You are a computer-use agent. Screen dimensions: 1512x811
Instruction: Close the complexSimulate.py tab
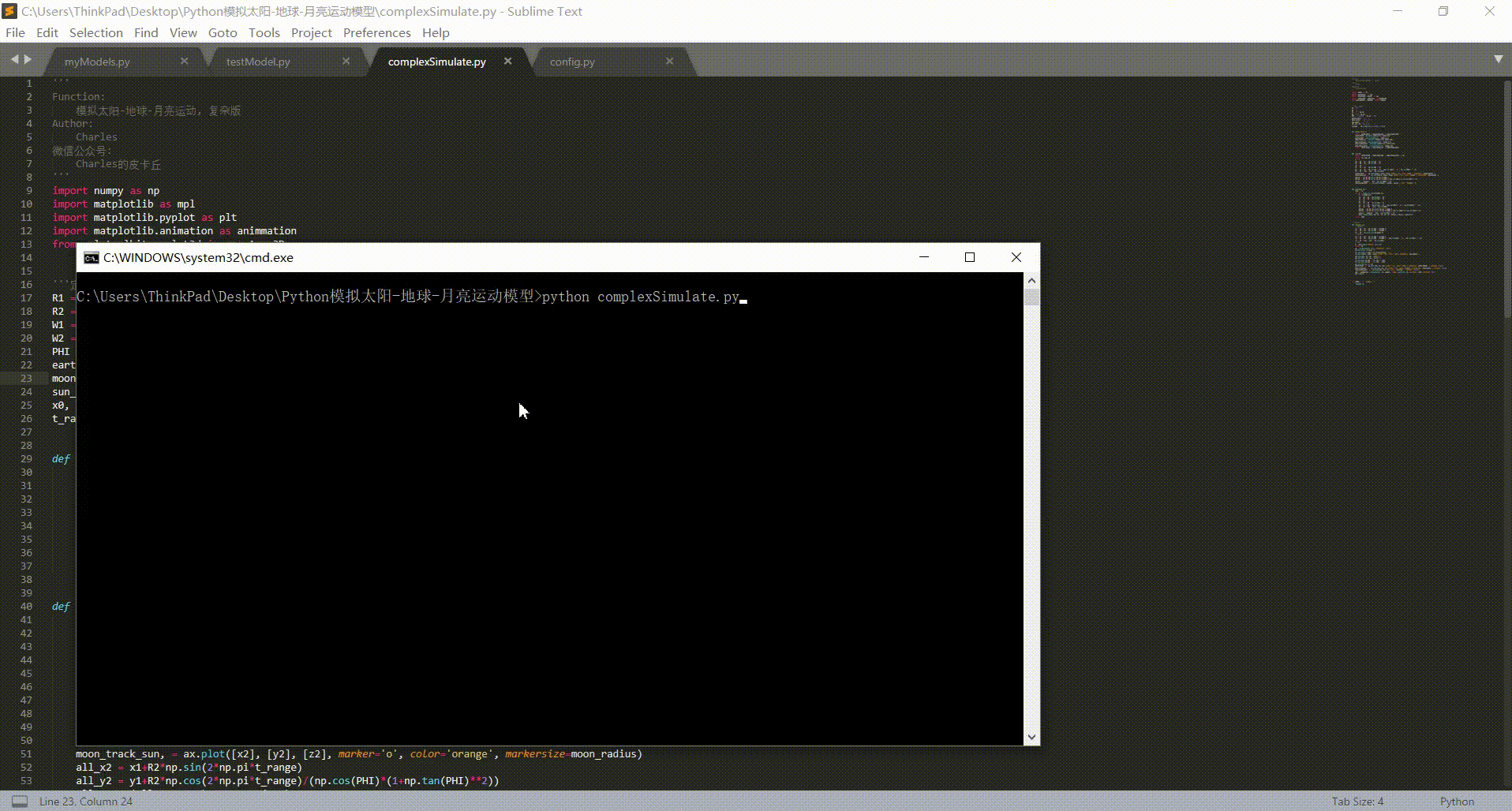(x=508, y=61)
